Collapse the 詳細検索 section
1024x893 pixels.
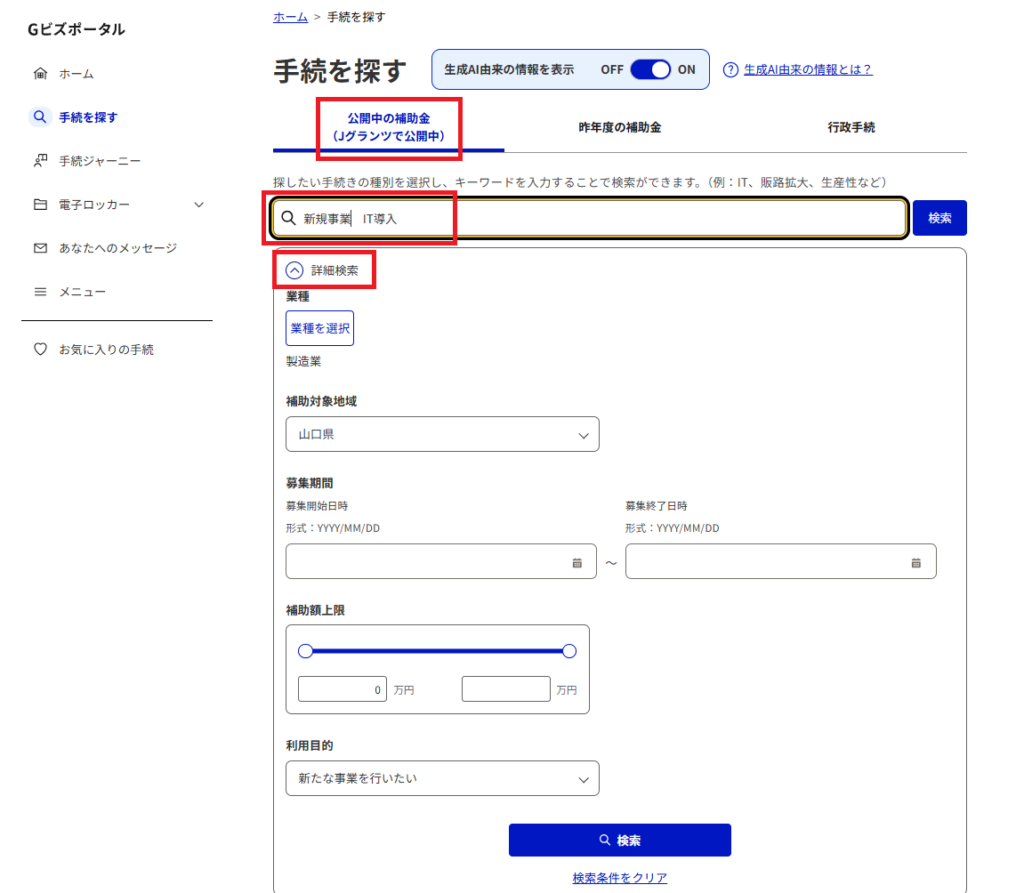pyautogui.click(x=294, y=270)
